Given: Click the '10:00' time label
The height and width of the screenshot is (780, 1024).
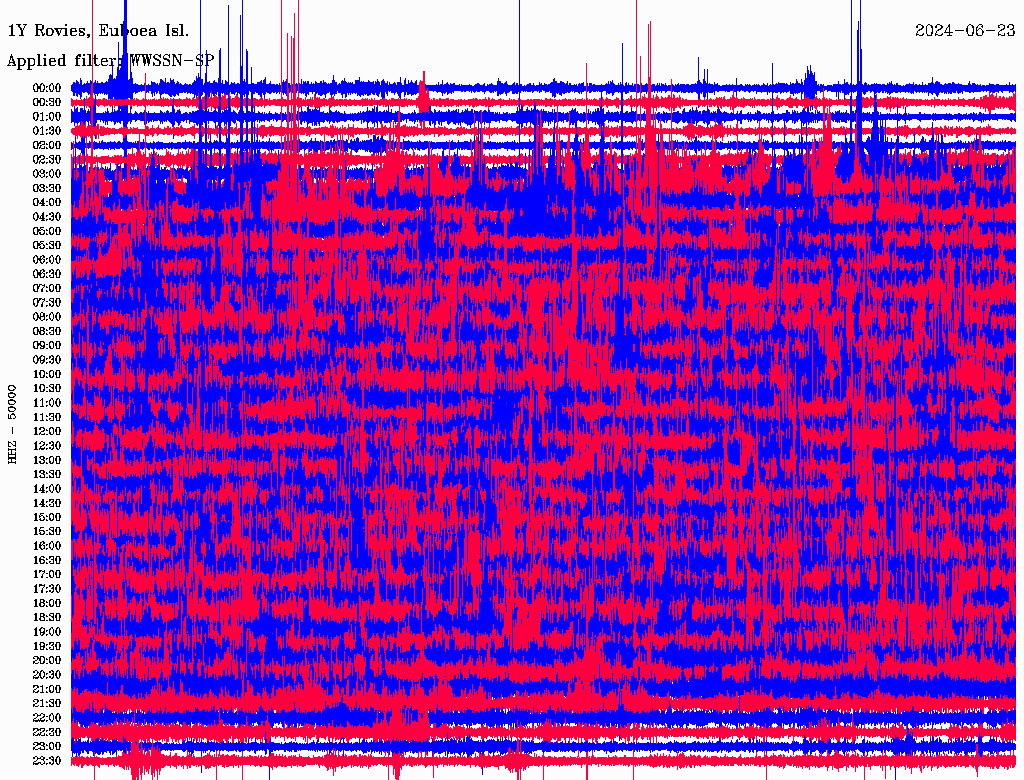Looking at the screenshot, I should [47, 374].
